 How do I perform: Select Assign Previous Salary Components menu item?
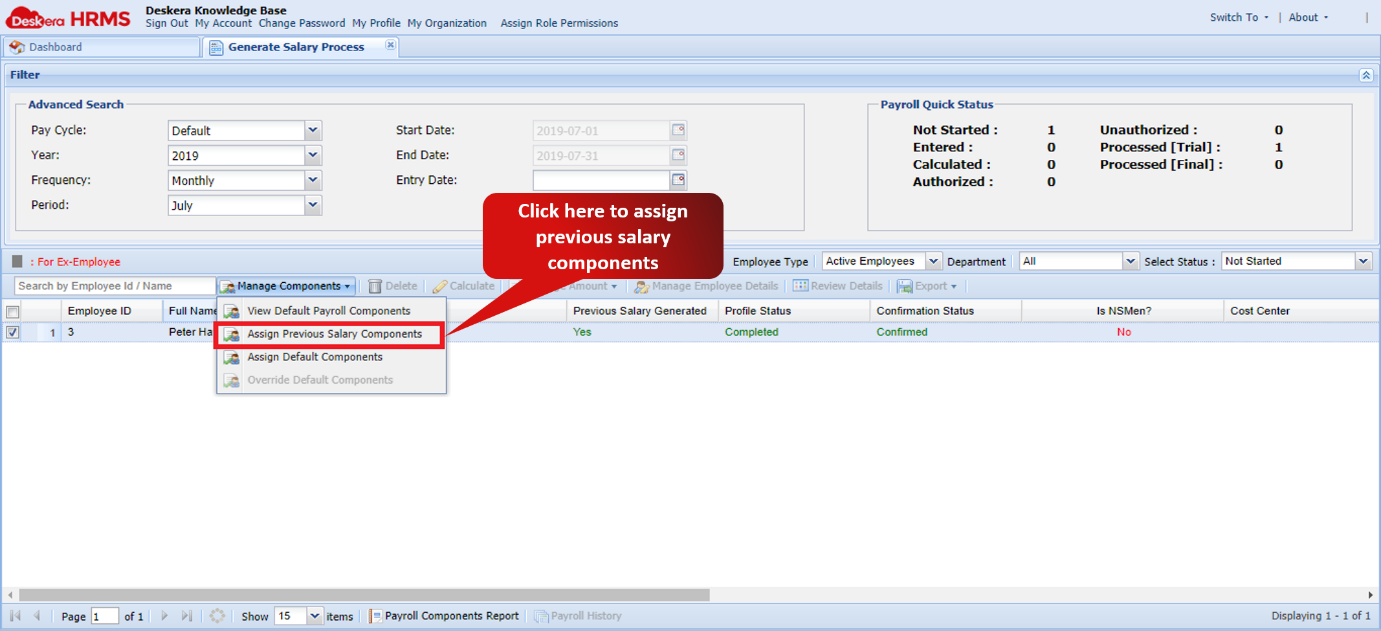click(333, 335)
